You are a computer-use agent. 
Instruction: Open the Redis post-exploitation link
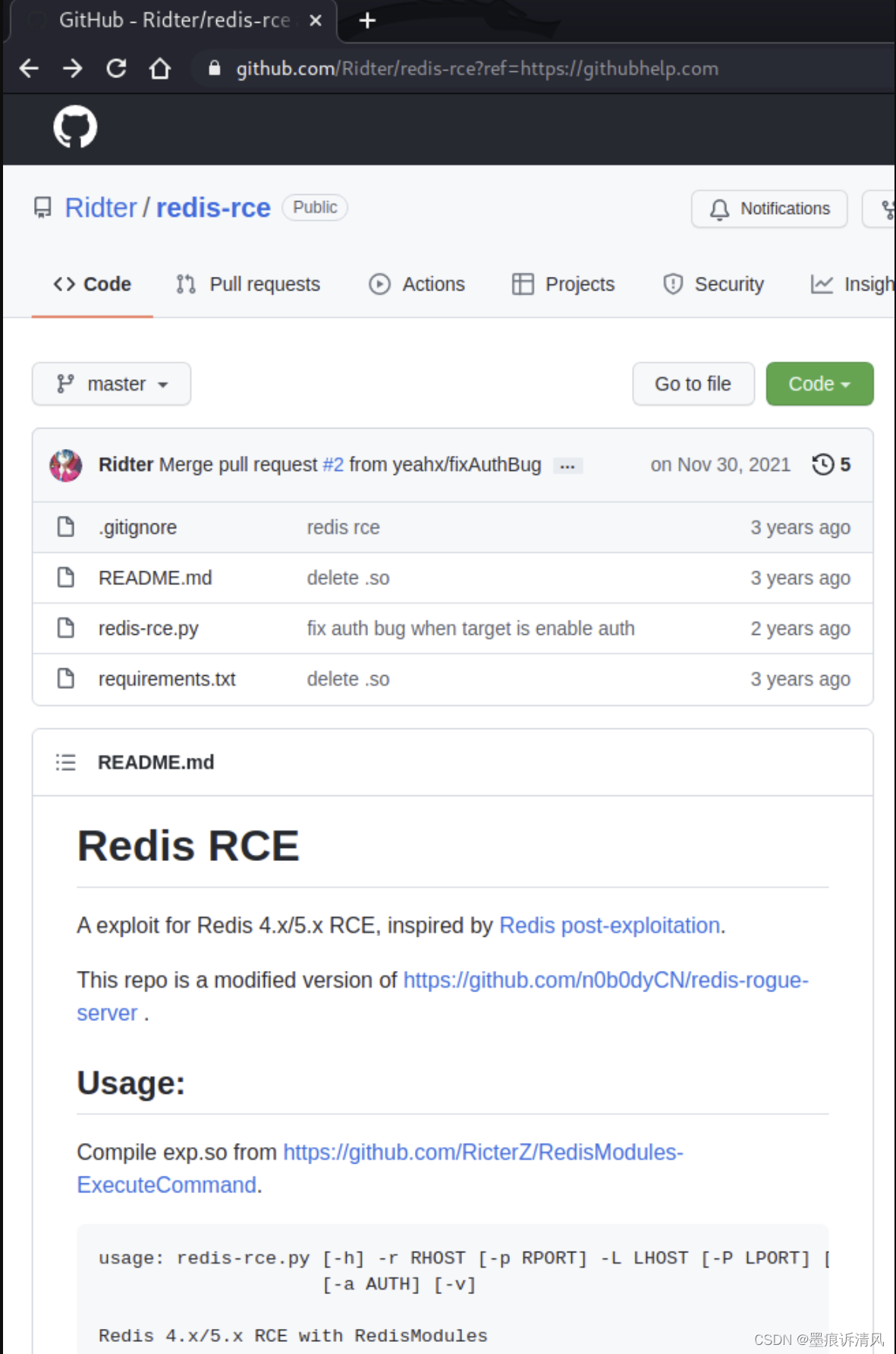(608, 925)
